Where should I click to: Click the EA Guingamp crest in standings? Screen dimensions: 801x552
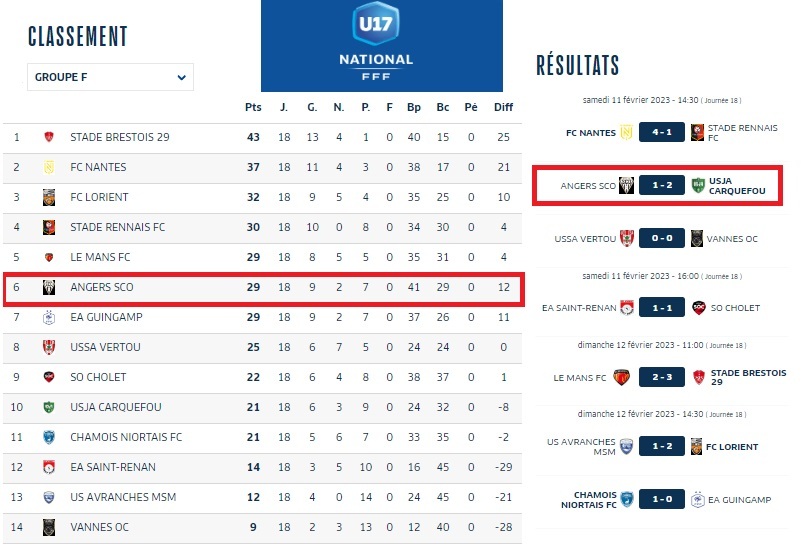48,317
